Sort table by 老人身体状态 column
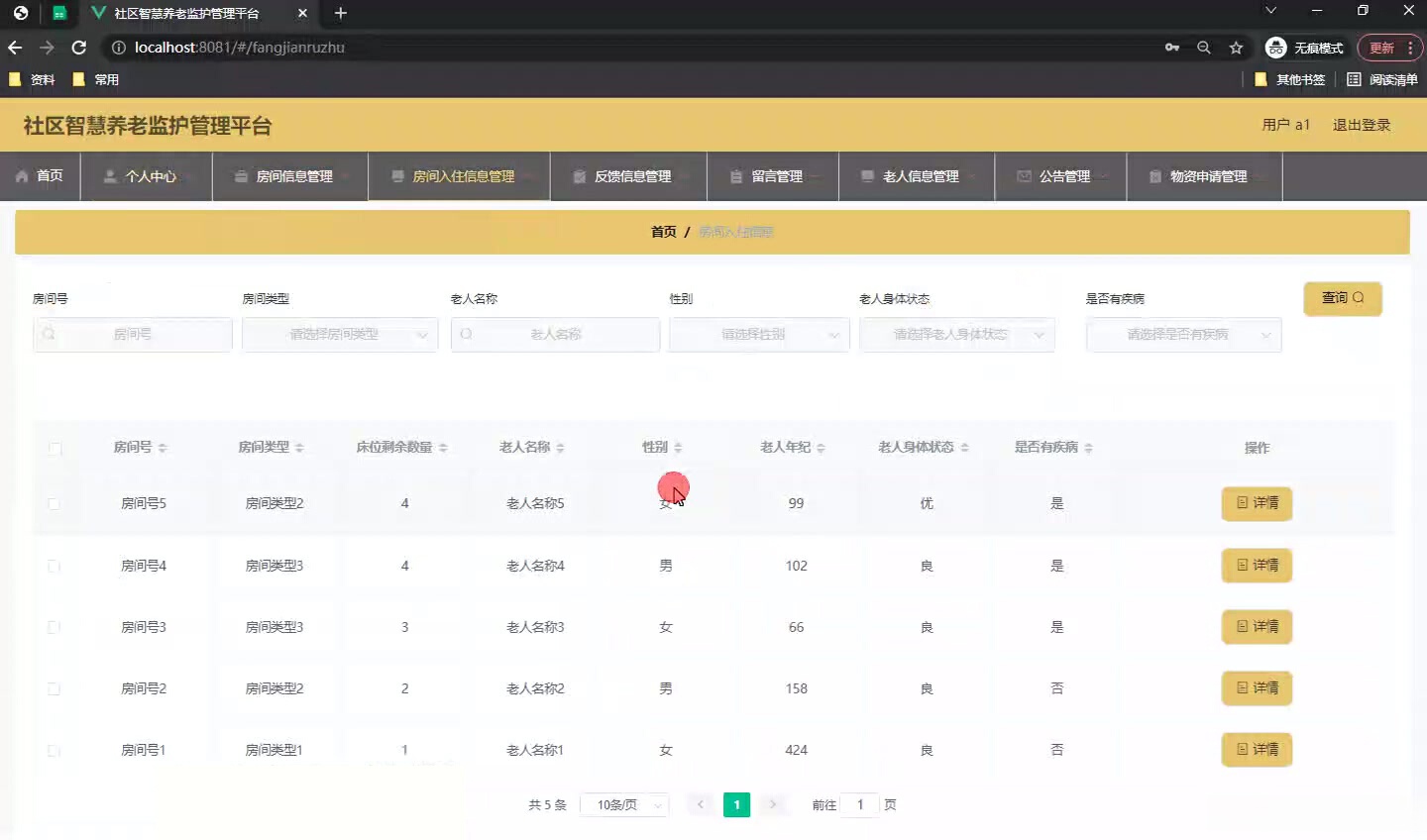 (964, 448)
